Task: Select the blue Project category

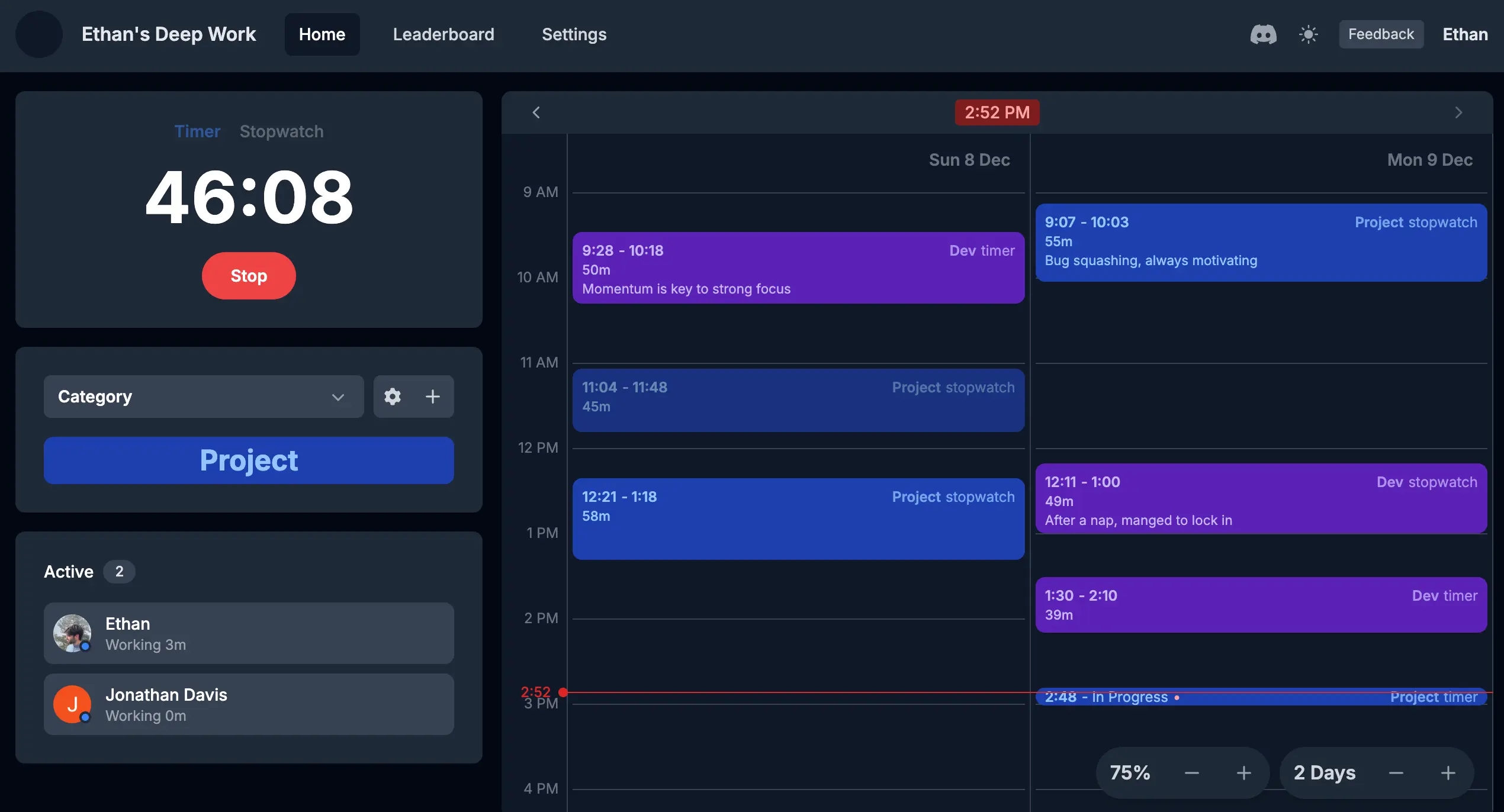Action: pos(249,460)
